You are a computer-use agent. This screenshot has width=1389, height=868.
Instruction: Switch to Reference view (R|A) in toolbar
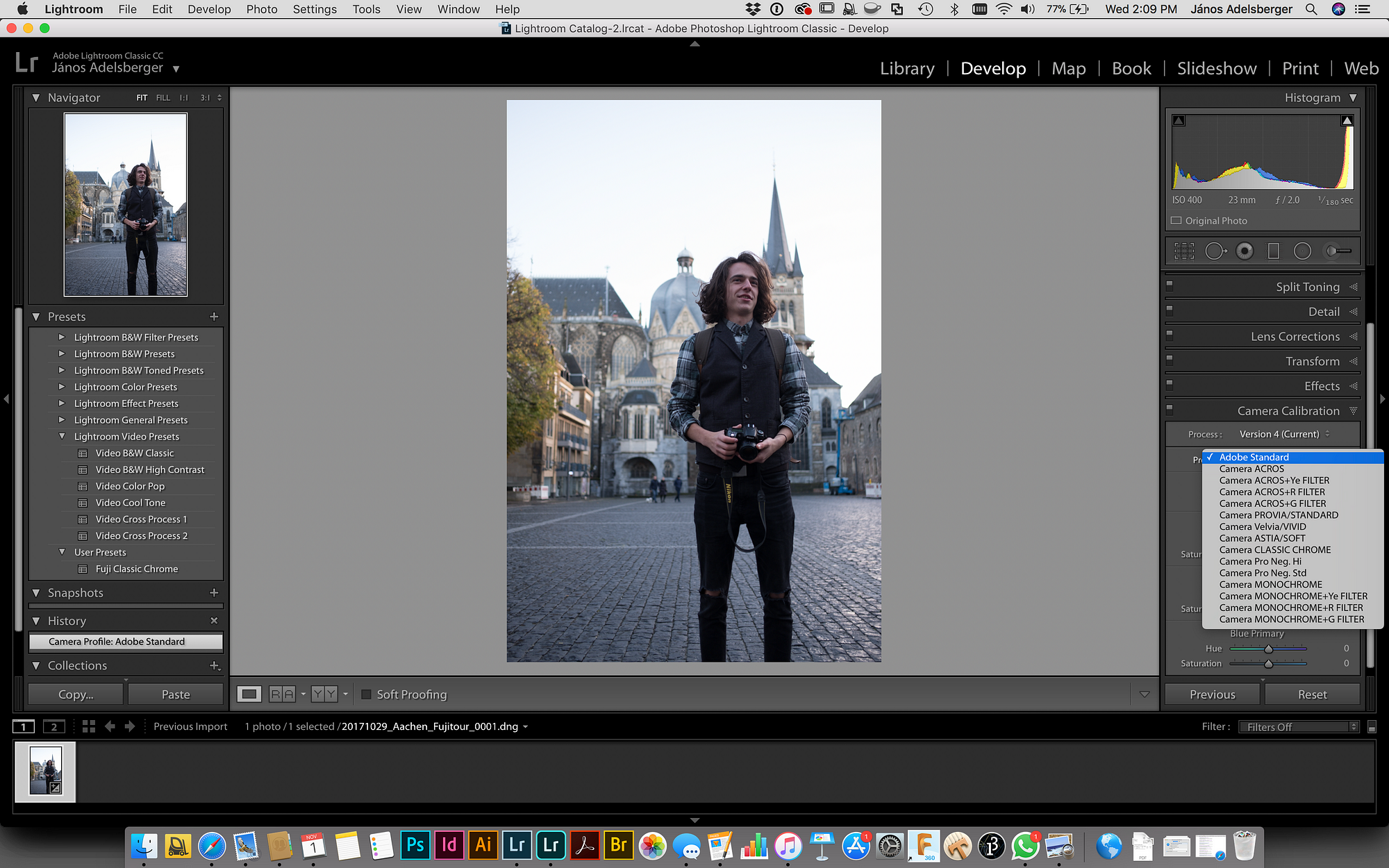coord(283,694)
